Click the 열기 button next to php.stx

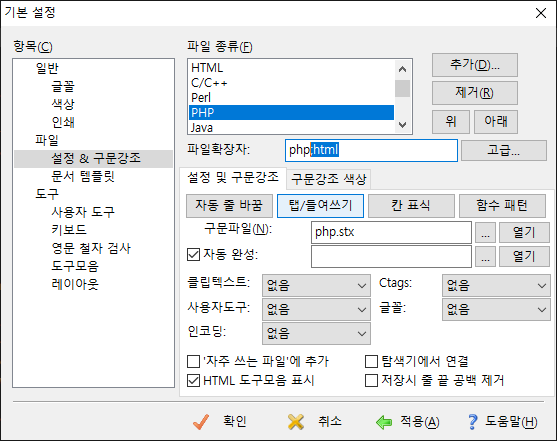click(x=524, y=233)
